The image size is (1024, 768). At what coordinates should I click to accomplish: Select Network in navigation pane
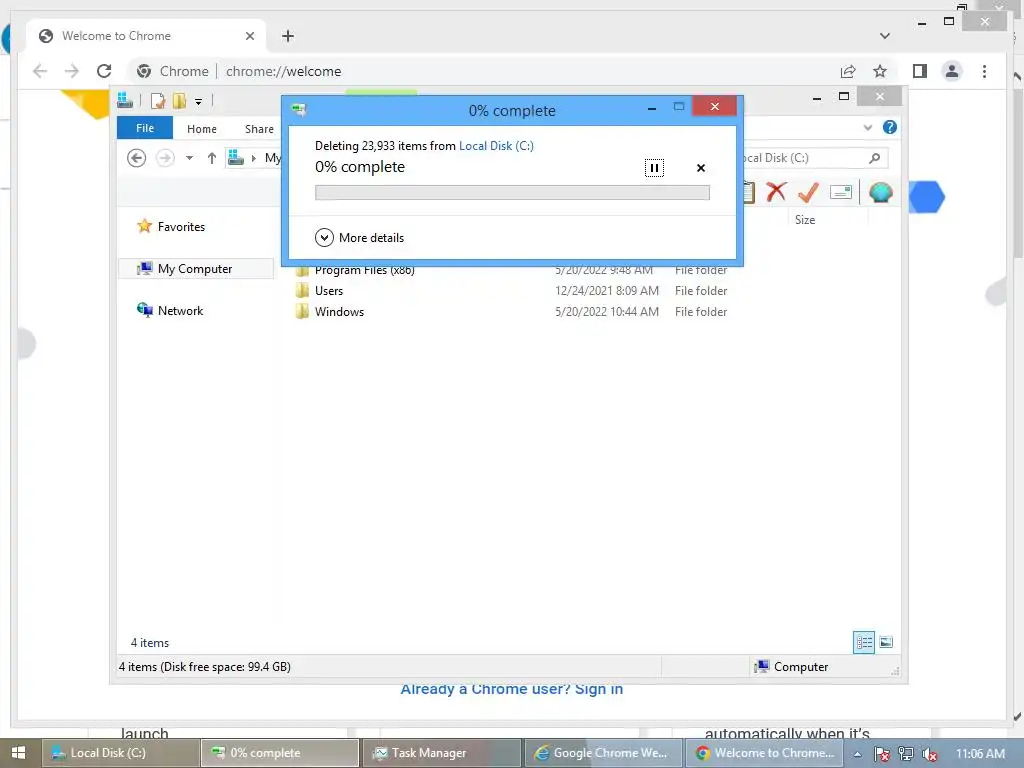[180, 311]
